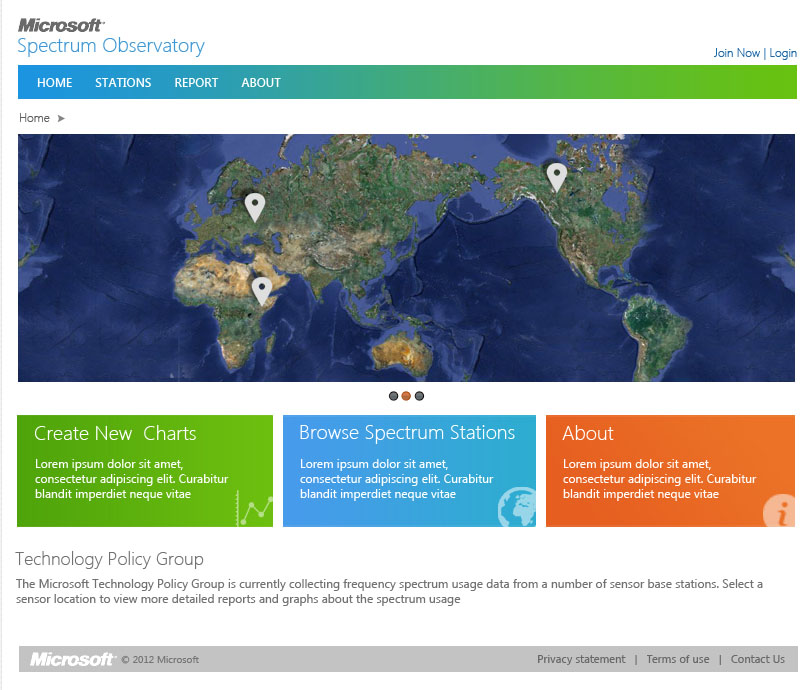Screen dimensions: 810x690
Task: Click the Microsoft logo in the footer
Action: (x=72, y=659)
